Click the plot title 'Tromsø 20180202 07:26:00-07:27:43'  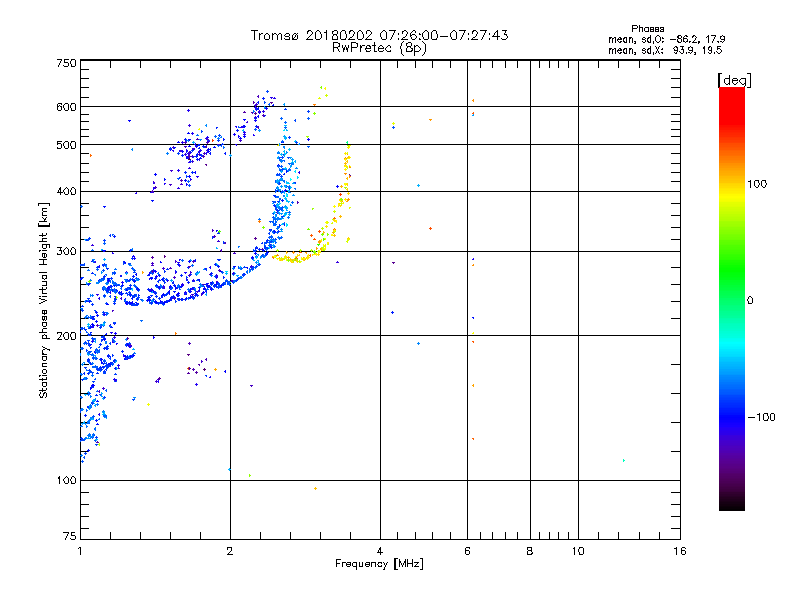pos(379,35)
